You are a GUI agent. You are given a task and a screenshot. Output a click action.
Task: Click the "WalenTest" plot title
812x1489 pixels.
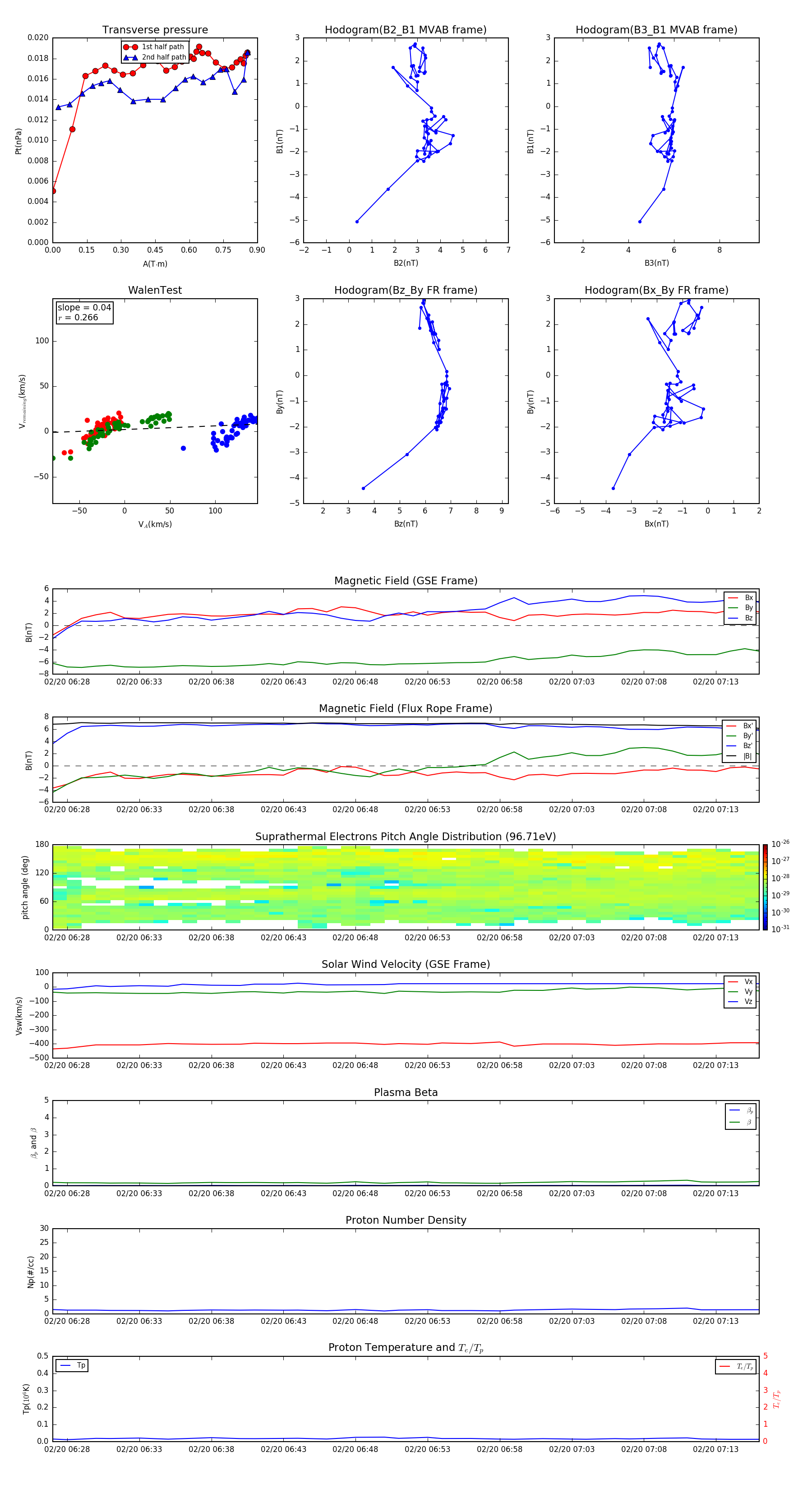click(x=155, y=290)
